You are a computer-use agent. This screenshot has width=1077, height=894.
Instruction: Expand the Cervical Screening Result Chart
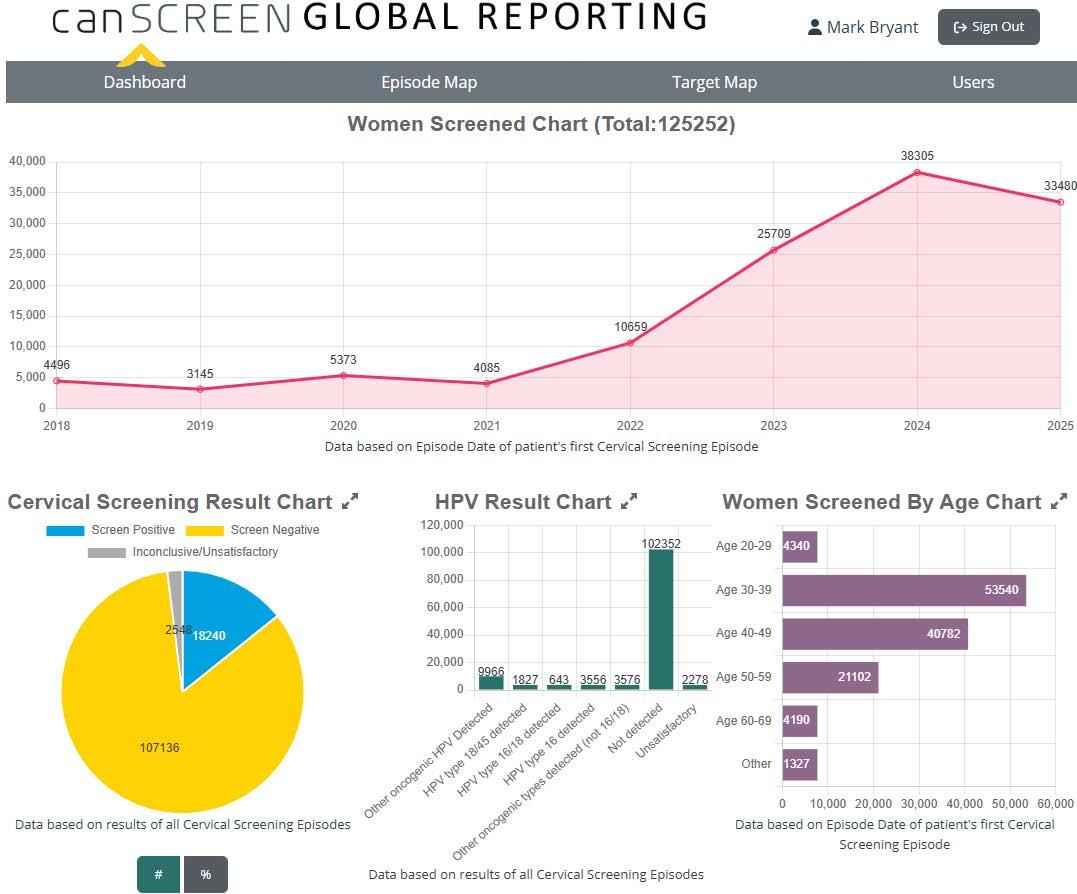coord(350,501)
